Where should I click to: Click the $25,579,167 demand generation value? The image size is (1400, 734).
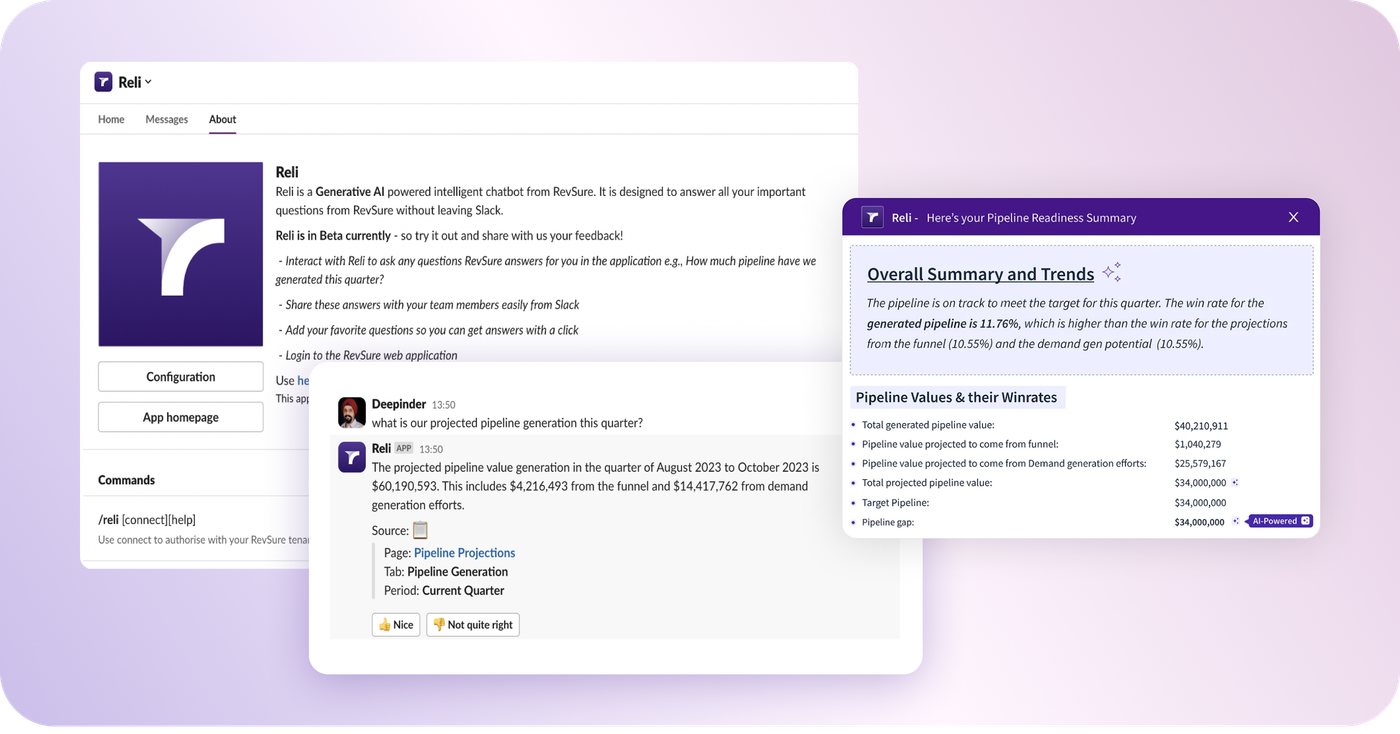pyautogui.click(x=1200, y=463)
